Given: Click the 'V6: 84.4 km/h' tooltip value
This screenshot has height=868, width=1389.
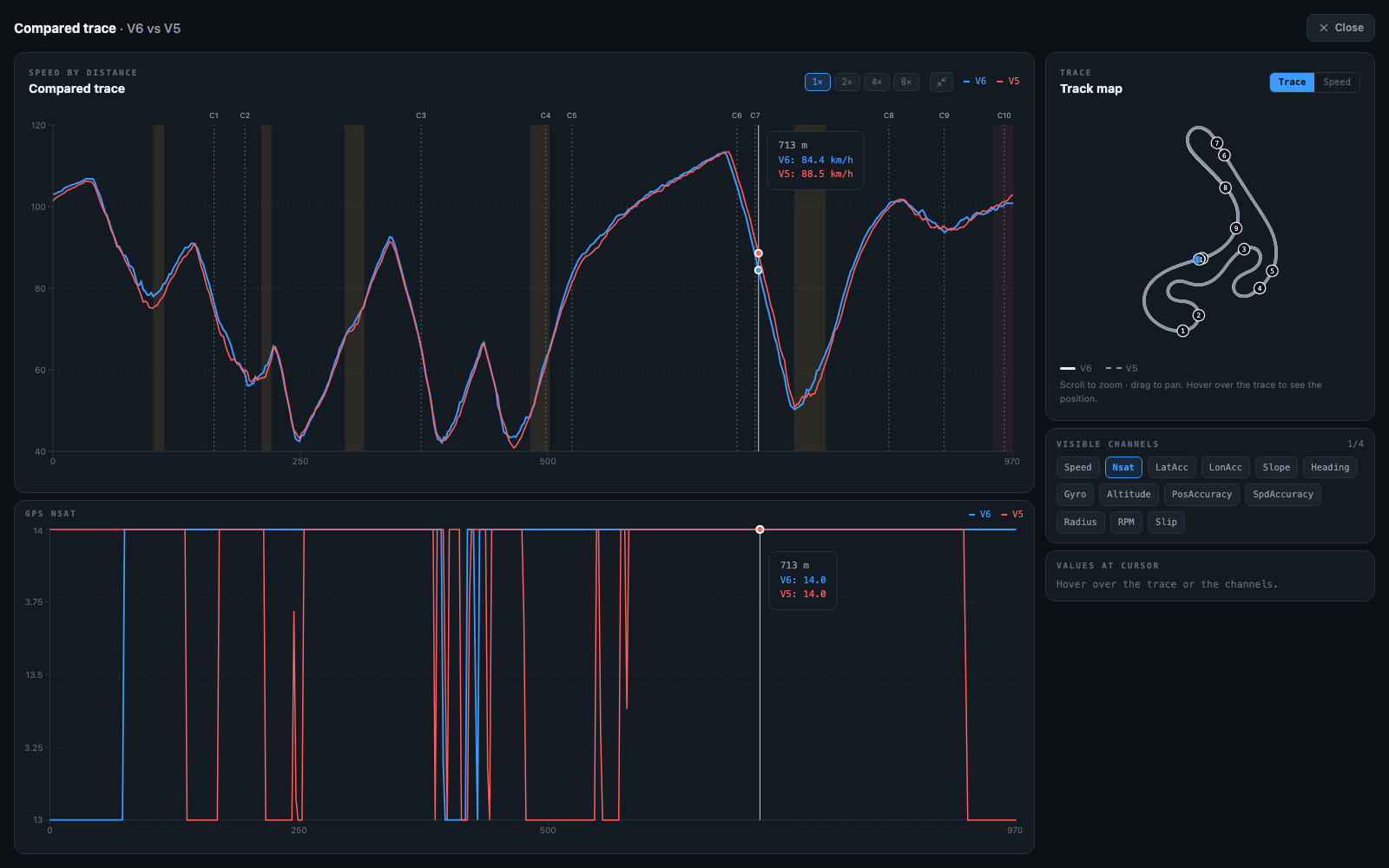Looking at the screenshot, I should (x=816, y=160).
